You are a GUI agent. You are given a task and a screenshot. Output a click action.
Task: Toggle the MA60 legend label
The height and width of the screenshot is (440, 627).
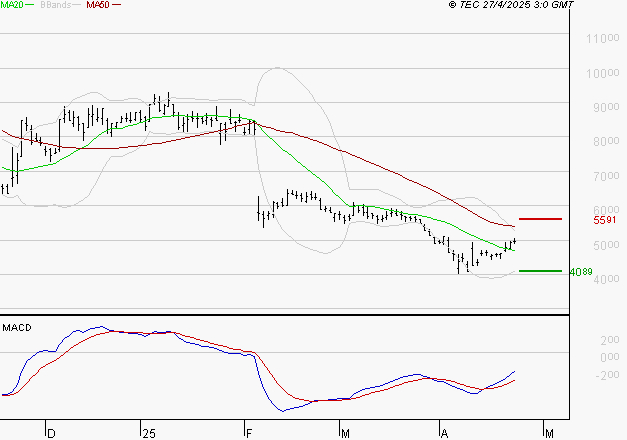pos(98,5)
